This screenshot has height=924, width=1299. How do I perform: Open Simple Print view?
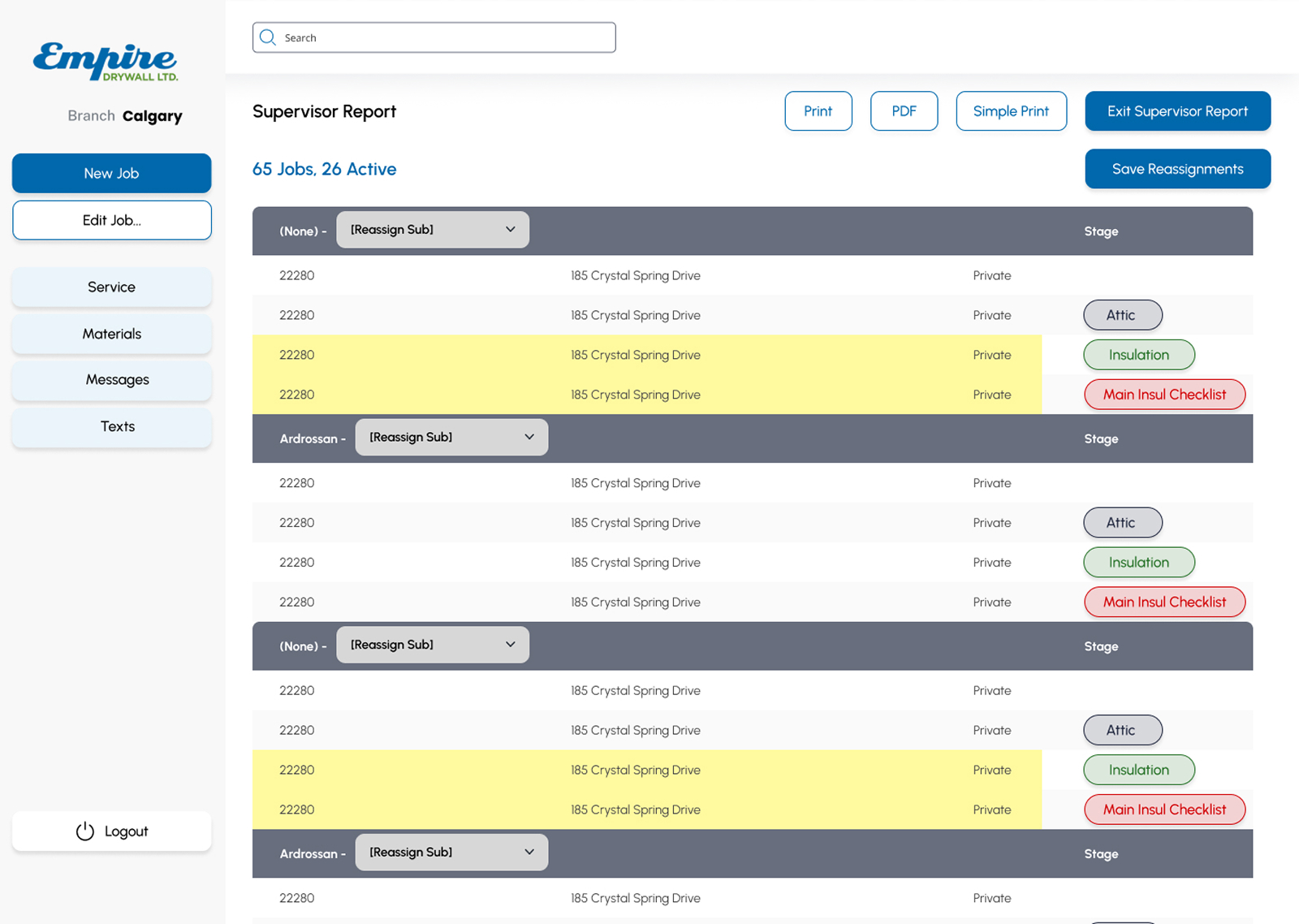point(1011,111)
